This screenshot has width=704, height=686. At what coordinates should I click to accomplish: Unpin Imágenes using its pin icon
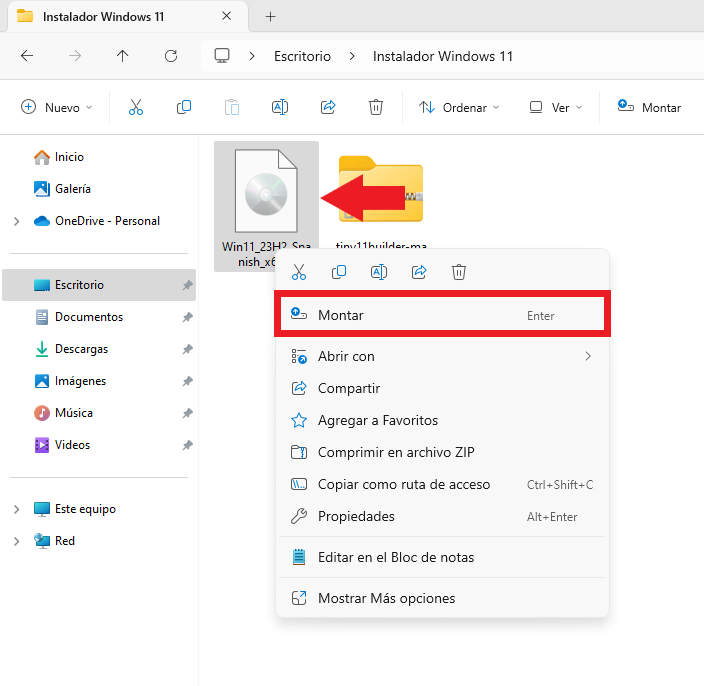[187, 381]
